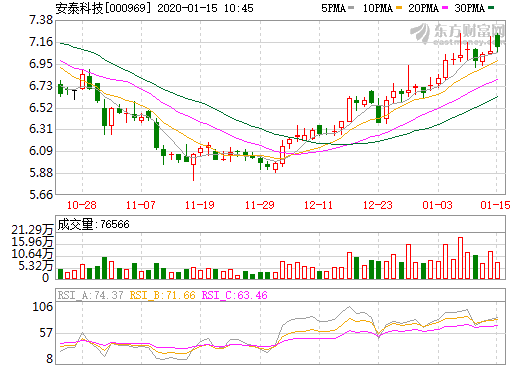Viewport: 520px width, 365px height.
Task: Click the 8 RSI axis label
Action: pos(49,359)
